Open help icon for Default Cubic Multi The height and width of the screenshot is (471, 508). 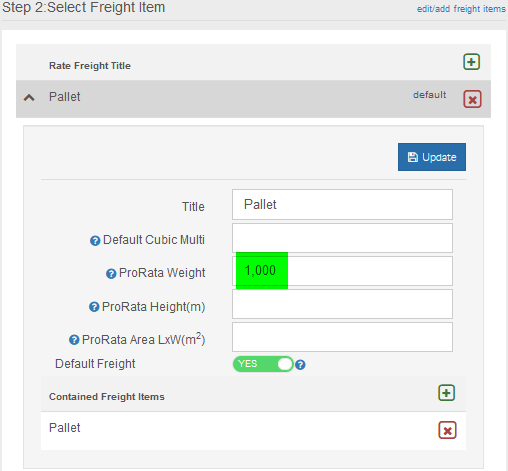click(95, 240)
